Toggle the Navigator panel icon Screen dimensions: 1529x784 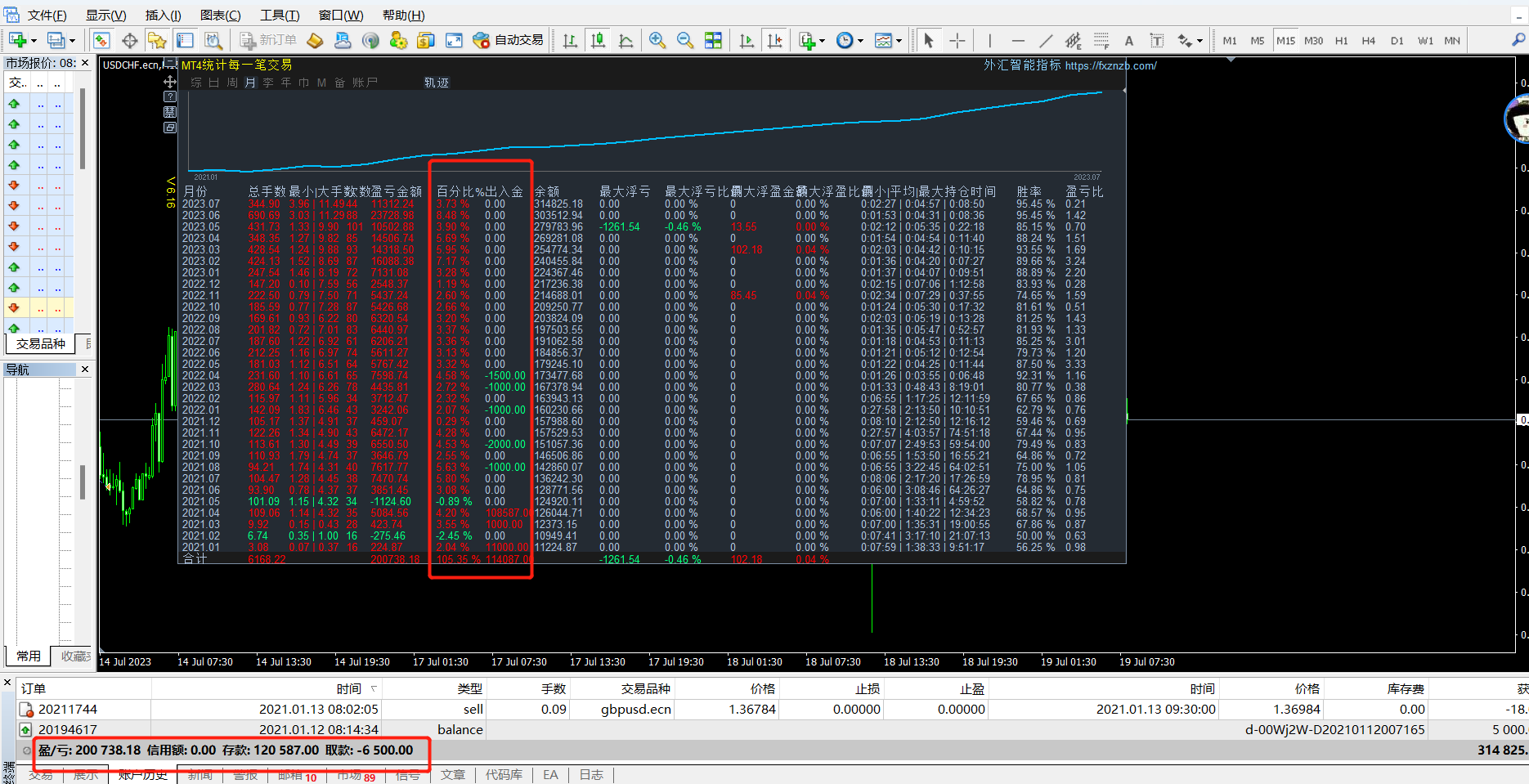point(157,40)
